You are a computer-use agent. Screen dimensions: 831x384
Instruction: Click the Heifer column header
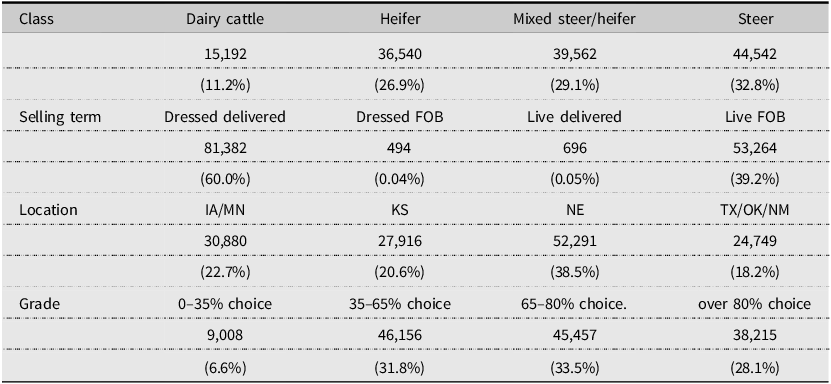[400, 20]
